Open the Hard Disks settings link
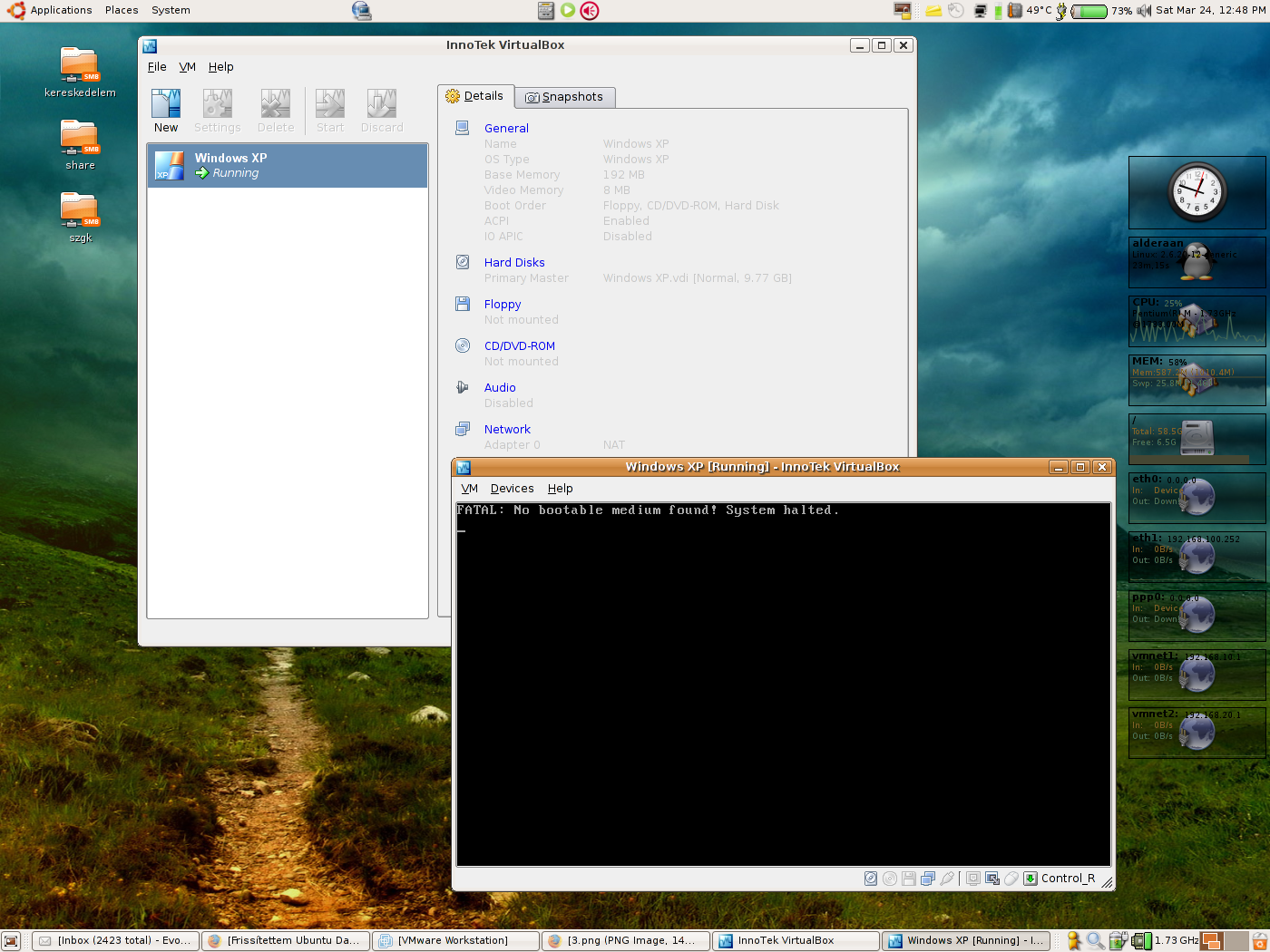This screenshot has width=1270, height=952. [514, 263]
